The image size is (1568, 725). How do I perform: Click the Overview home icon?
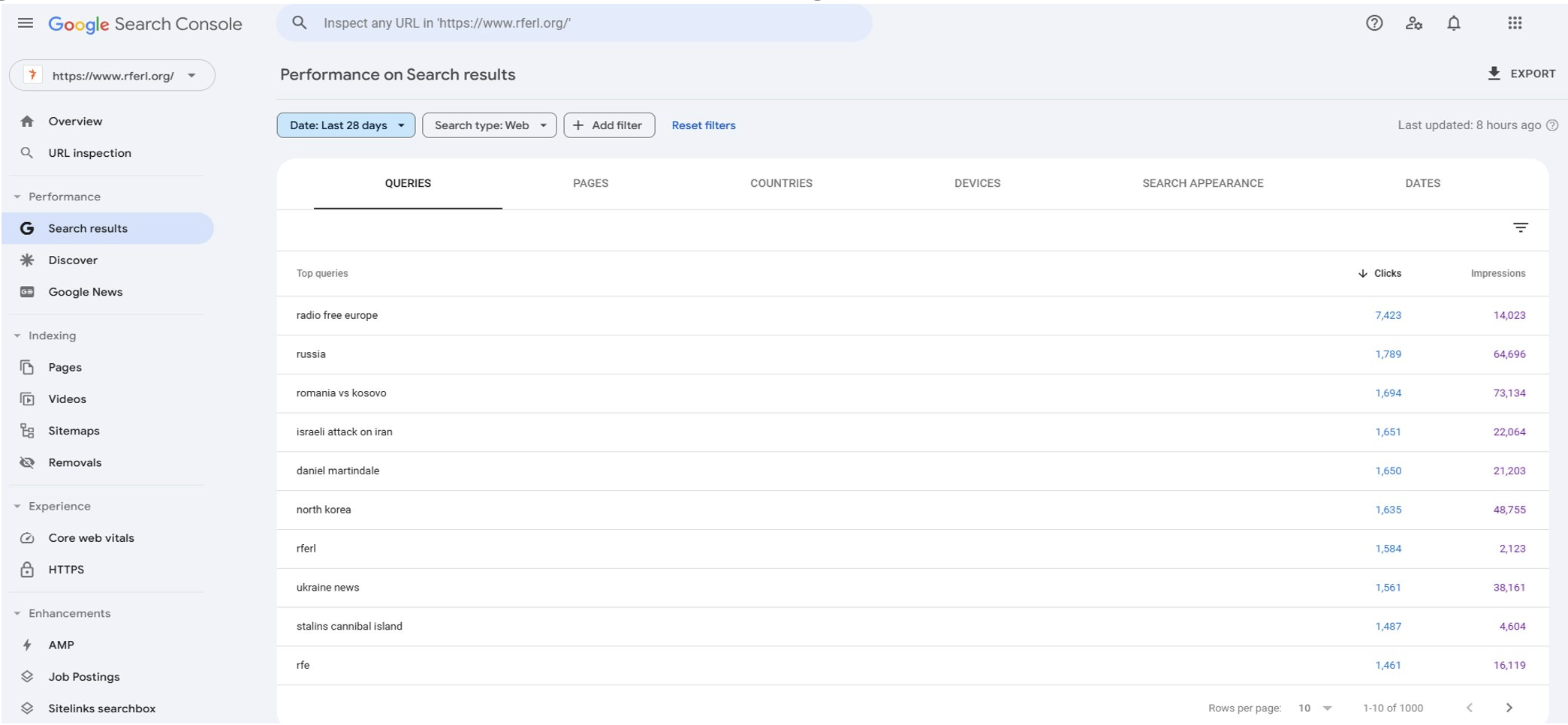(27, 122)
